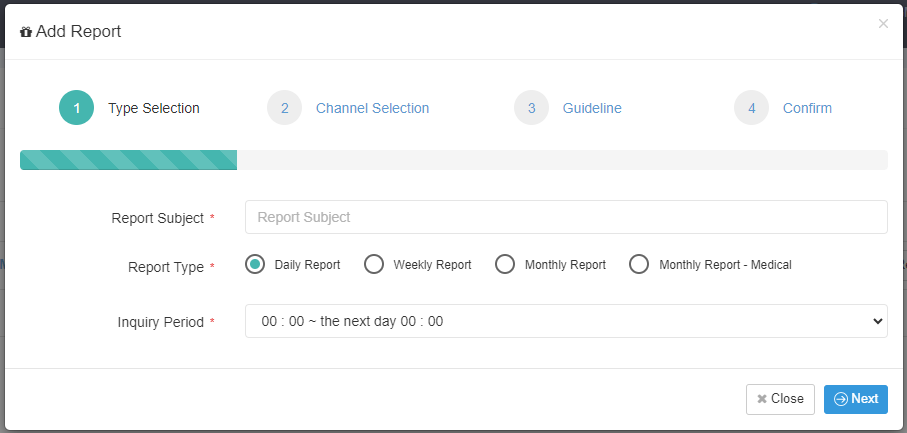Click the gift icon beside Add Report
Image resolution: width=907 pixels, height=433 pixels.
pyautogui.click(x=26, y=32)
